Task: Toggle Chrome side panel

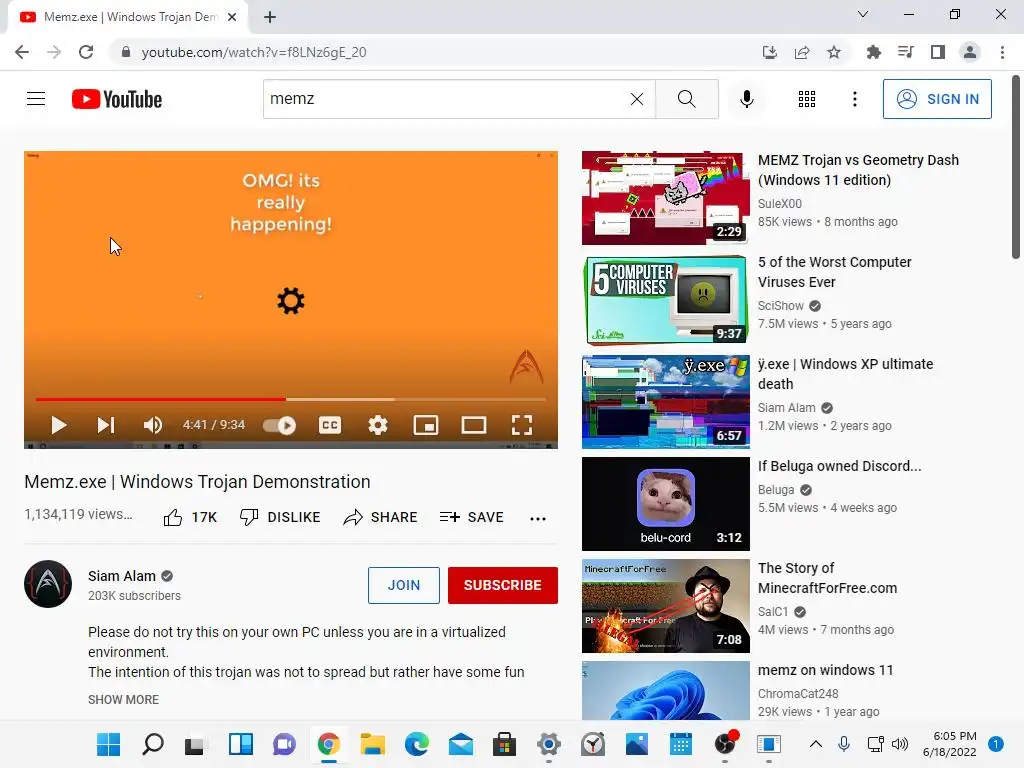Action: point(938,52)
